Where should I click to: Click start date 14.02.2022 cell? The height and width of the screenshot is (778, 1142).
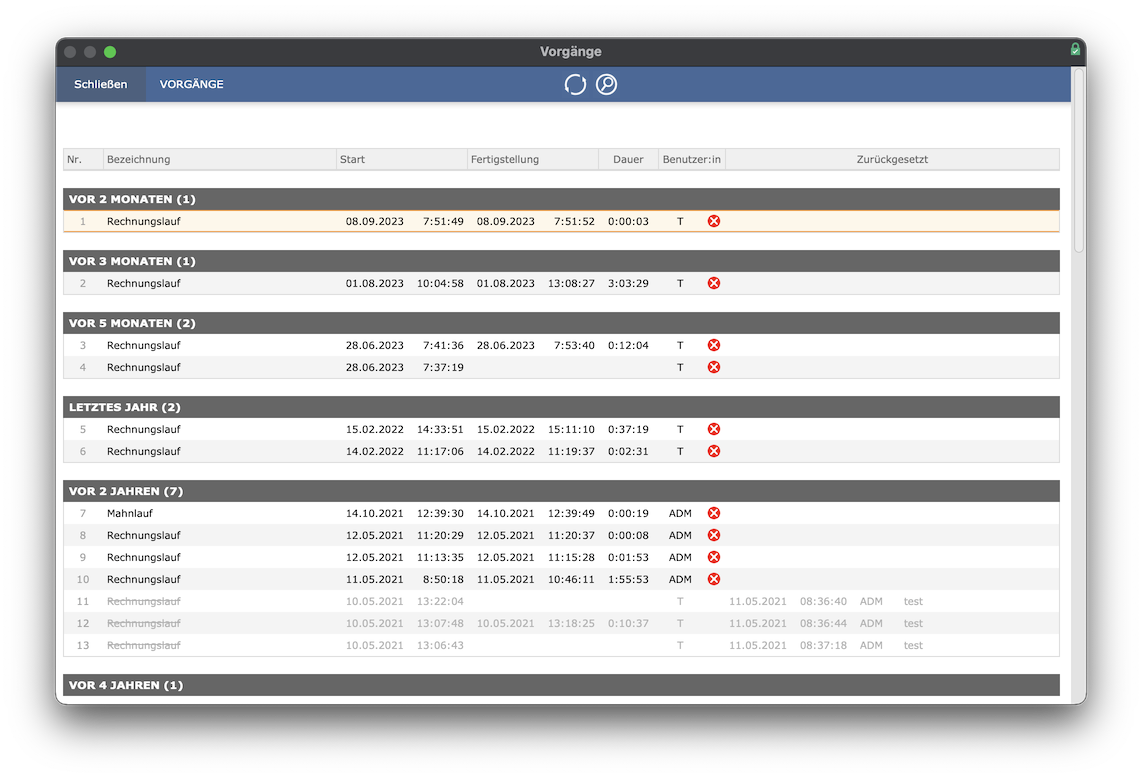pyautogui.click(x=374, y=451)
